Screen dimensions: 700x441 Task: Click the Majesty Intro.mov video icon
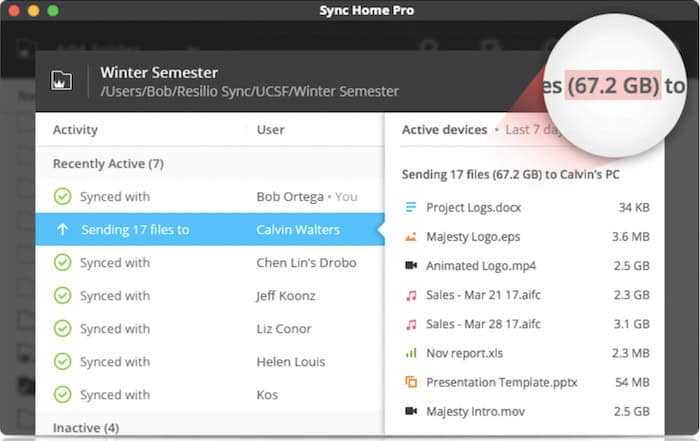[x=411, y=411]
